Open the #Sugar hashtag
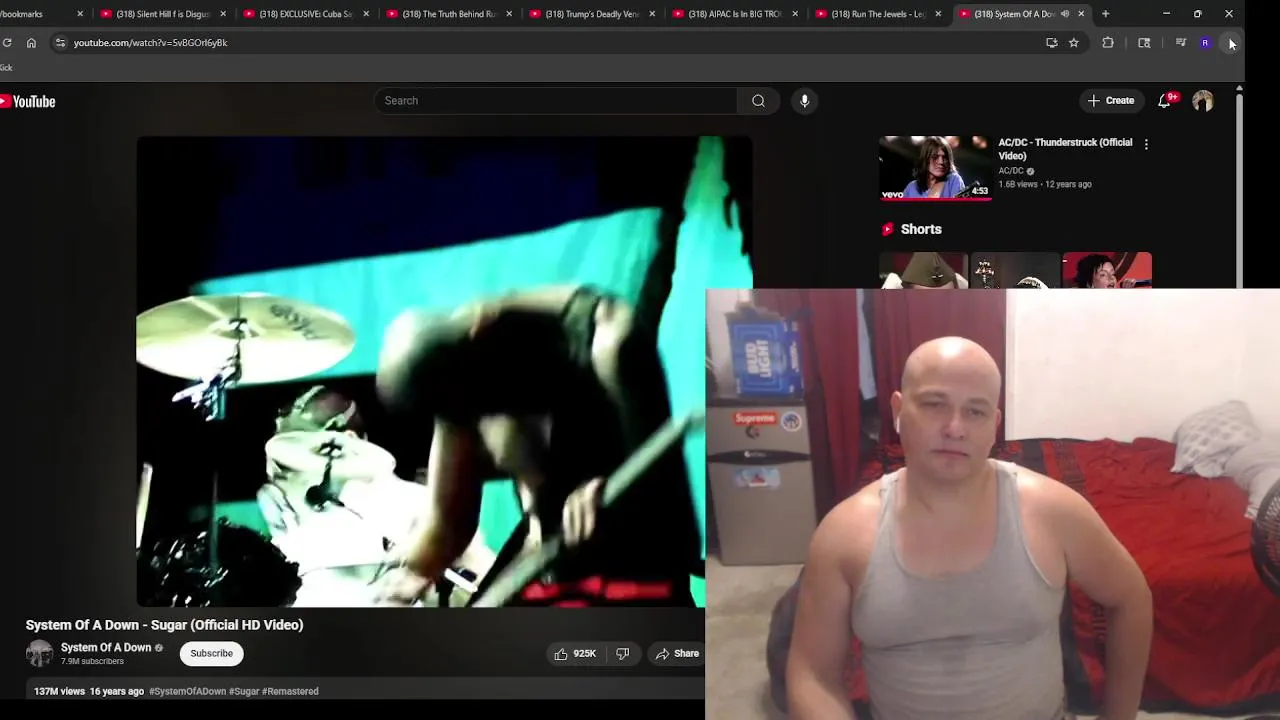The width and height of the screenshot is (1280, 720). 244,691
